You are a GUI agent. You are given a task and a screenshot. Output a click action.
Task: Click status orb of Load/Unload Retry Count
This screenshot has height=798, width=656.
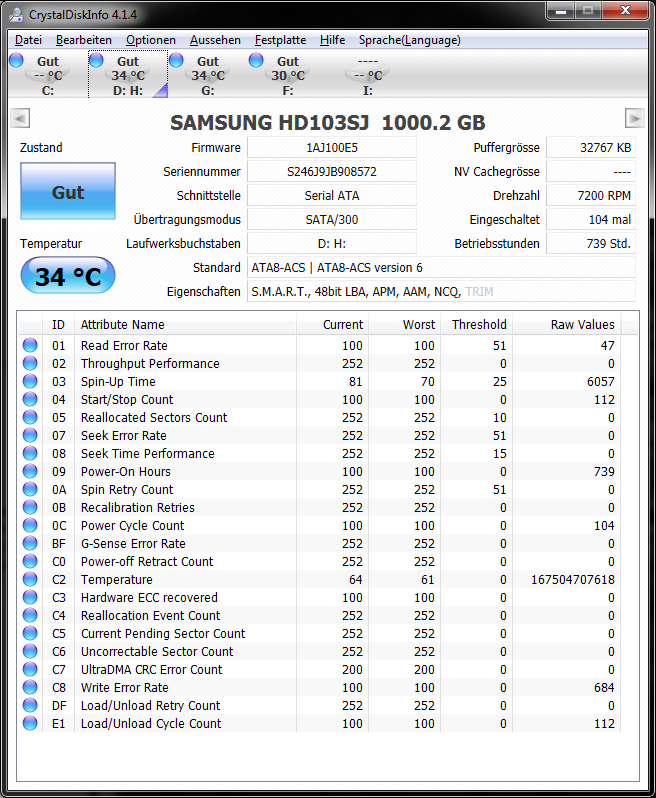click(30, 705)
